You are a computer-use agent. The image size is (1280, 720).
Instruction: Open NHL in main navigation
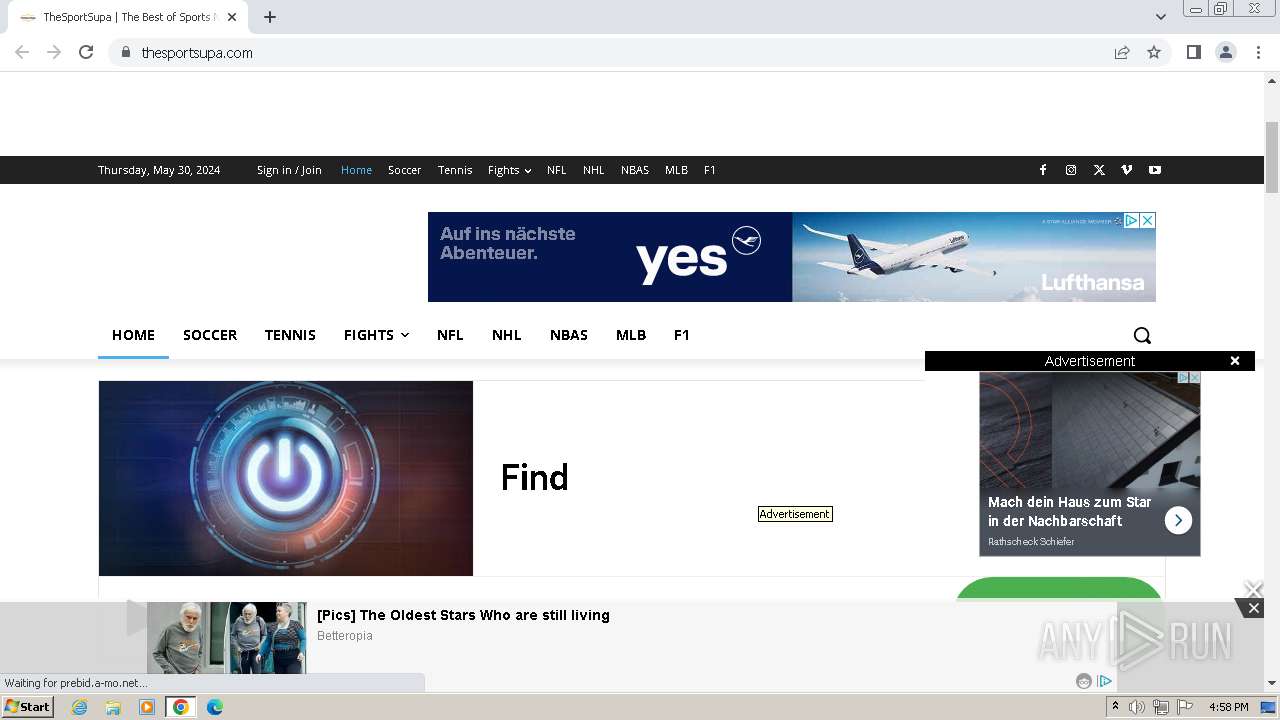pos(506,335)
